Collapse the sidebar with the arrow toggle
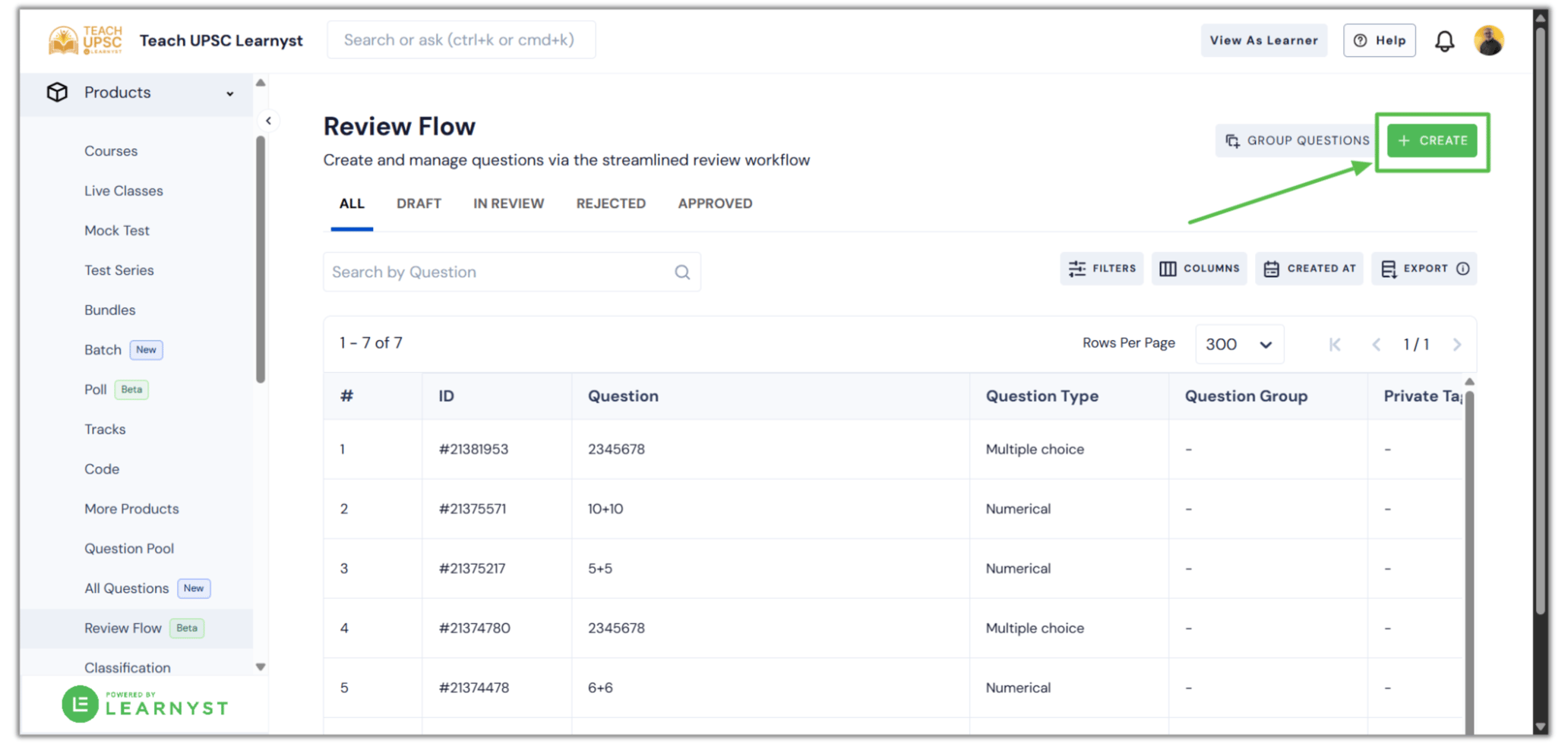This screenshot has width=1568, height=744. click(x=268, y=121)
